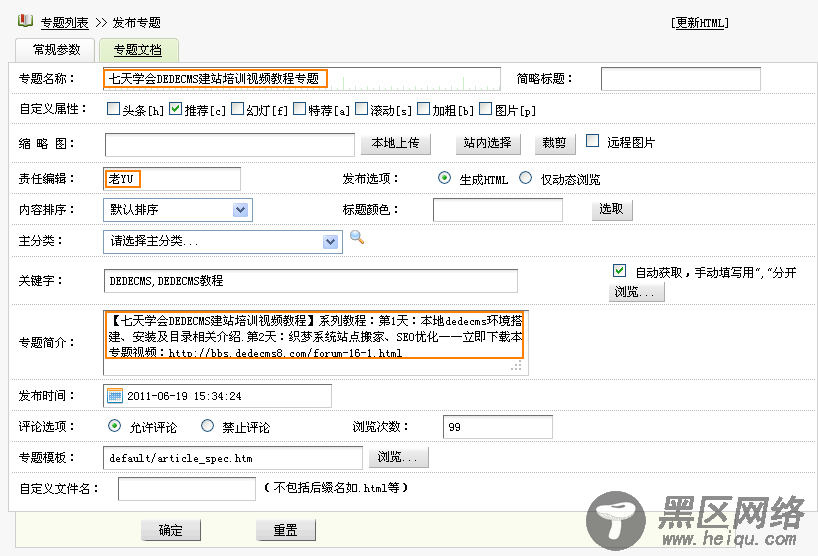Select the 仅动态浏览 radio option
The width and height of the screenshot is (818, 556).
click(x=526, y=178)
